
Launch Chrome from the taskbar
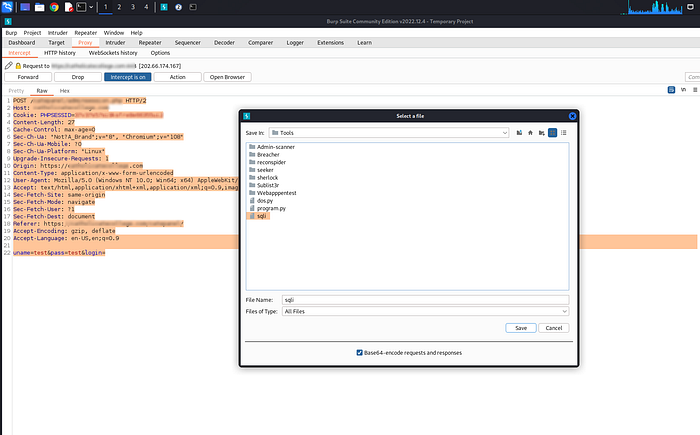(54, 7)
